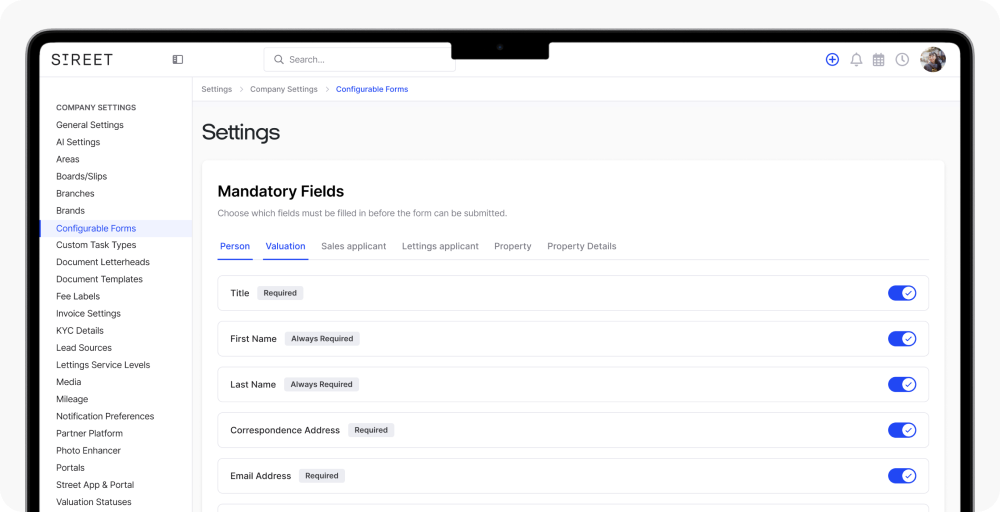The height and width of the screenshot is (512, 1000).
Task: Open Boards/Slips in sidebar
Action: point(82,177)
